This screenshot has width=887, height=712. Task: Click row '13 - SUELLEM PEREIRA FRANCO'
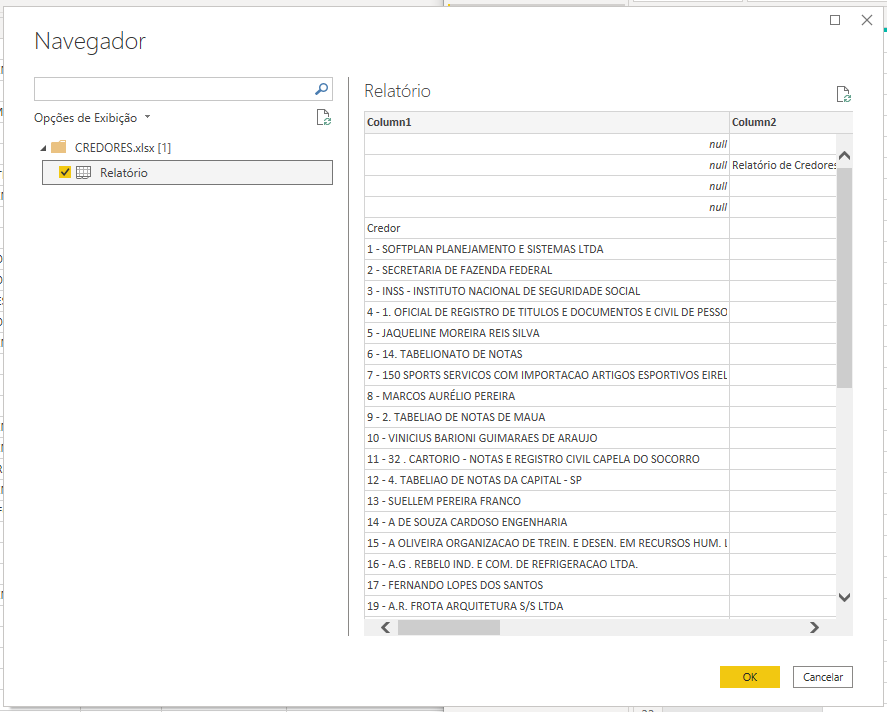pos(547,501)
